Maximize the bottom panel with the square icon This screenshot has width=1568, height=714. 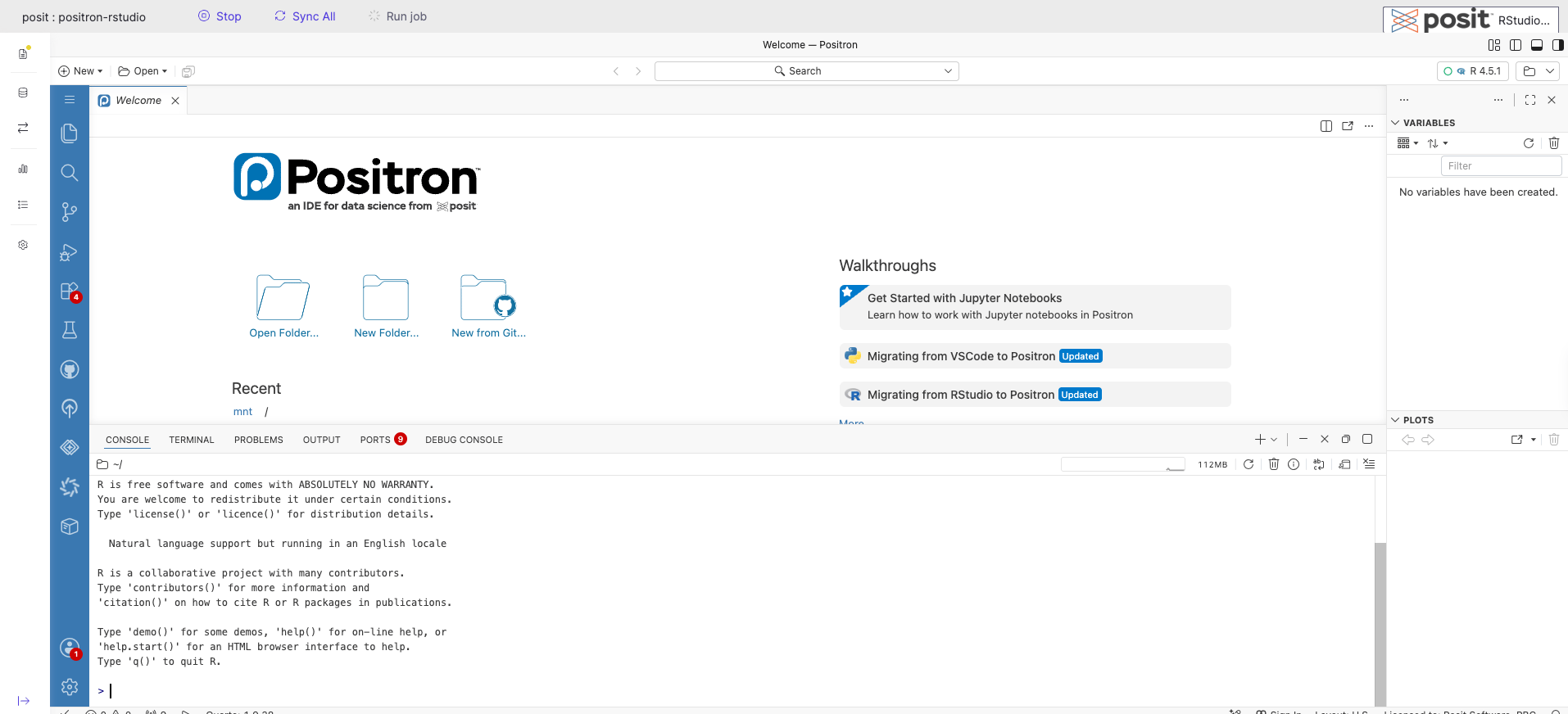(x=1367, y=440)
